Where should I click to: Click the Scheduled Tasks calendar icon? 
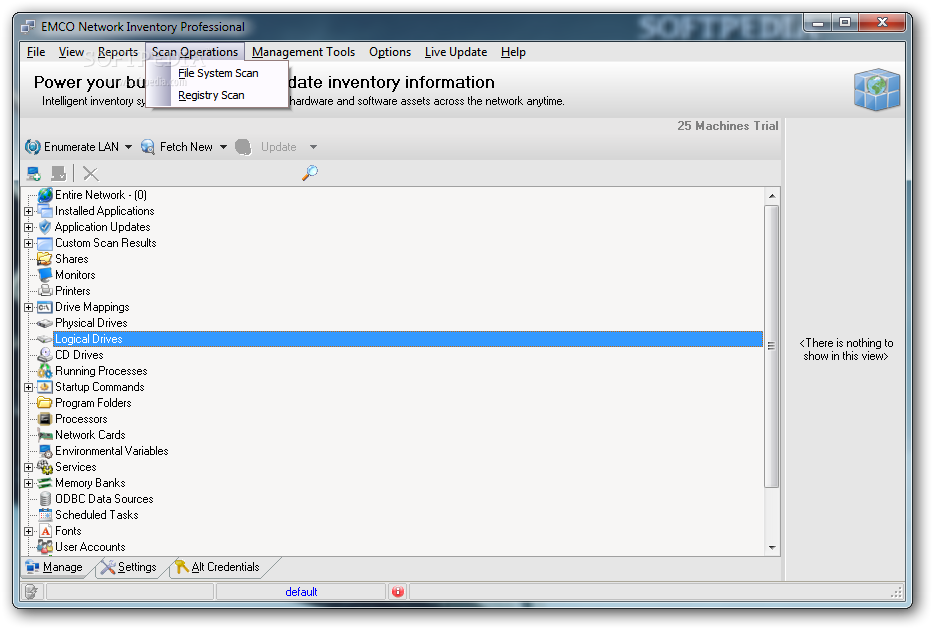(45, 515)
